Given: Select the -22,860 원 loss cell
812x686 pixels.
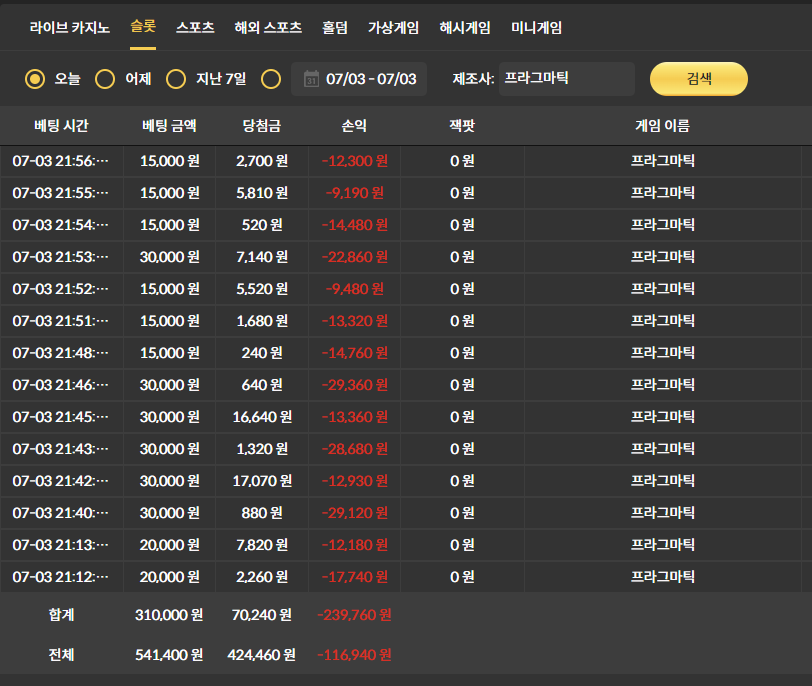Looking at the screenshot, I should click(355, 257).
